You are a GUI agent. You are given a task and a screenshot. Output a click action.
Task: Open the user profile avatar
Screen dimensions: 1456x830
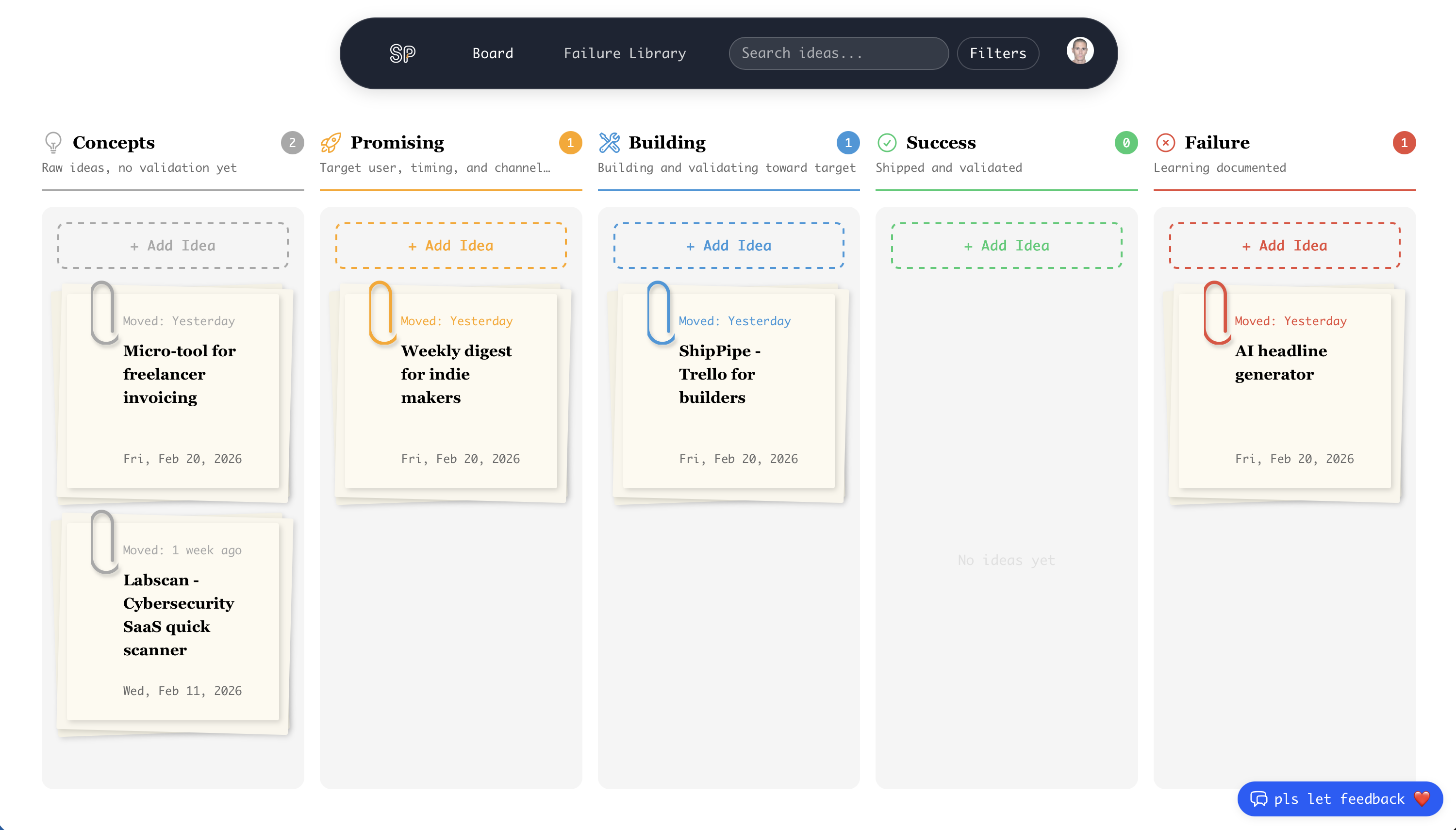[x=1080, y=51]
